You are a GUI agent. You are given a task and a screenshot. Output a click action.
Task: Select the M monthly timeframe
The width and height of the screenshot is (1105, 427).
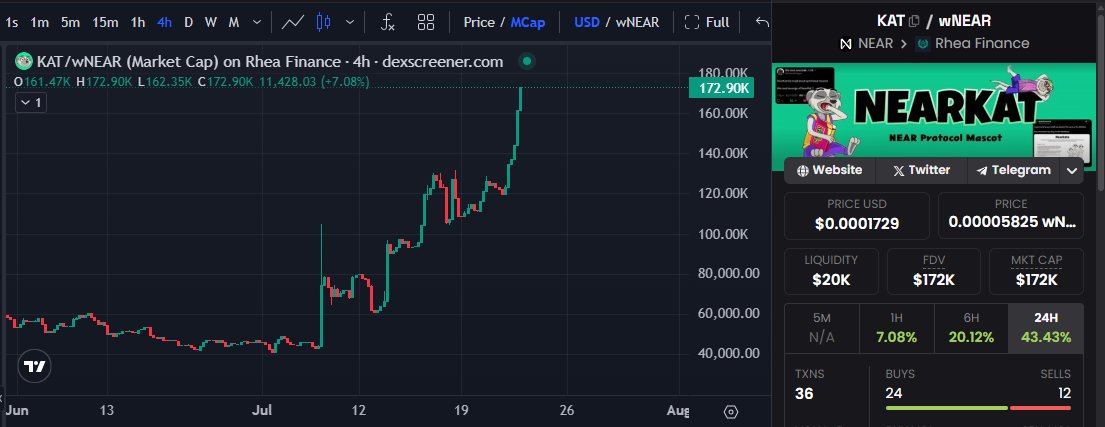click(234, 23)
